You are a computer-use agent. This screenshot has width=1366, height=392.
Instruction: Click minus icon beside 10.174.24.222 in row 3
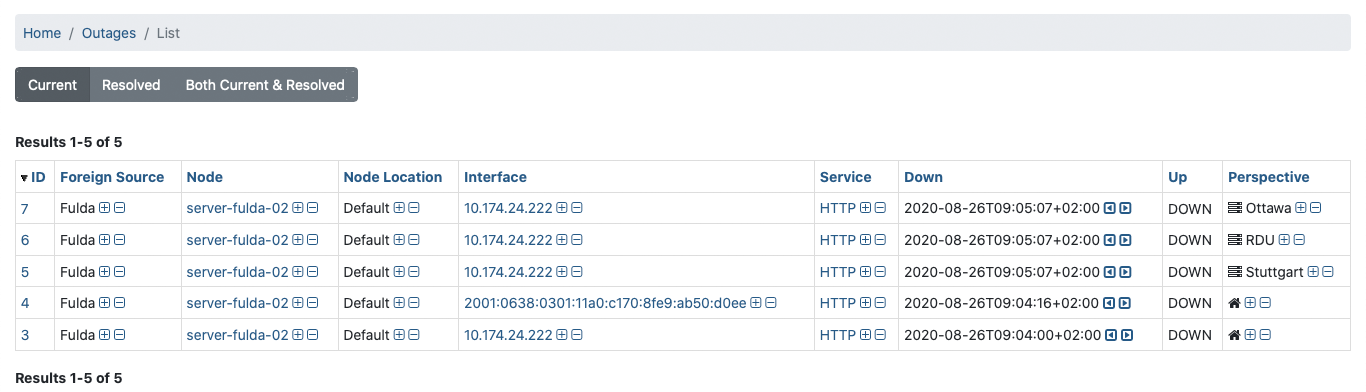pyautogui.click(x=577, y=335)
